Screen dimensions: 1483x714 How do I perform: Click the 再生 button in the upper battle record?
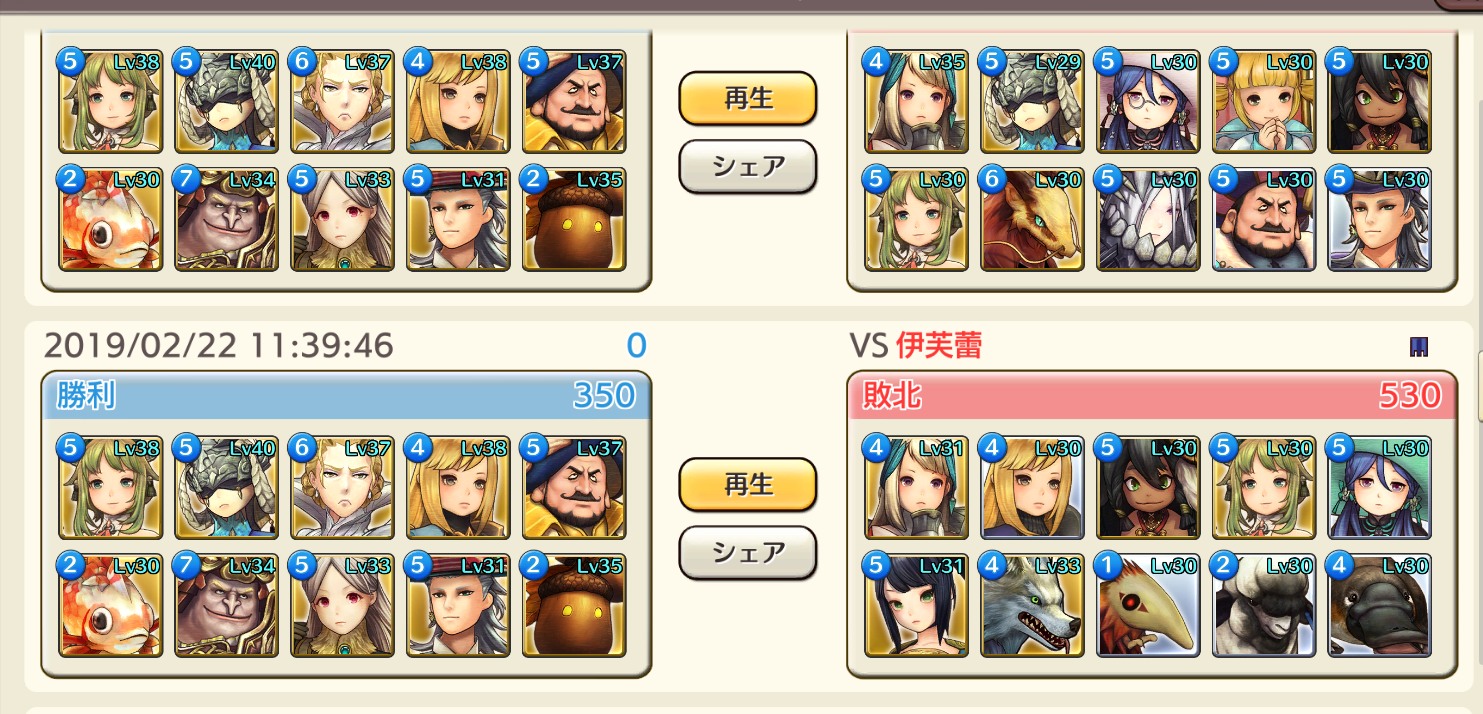(748, 99)
